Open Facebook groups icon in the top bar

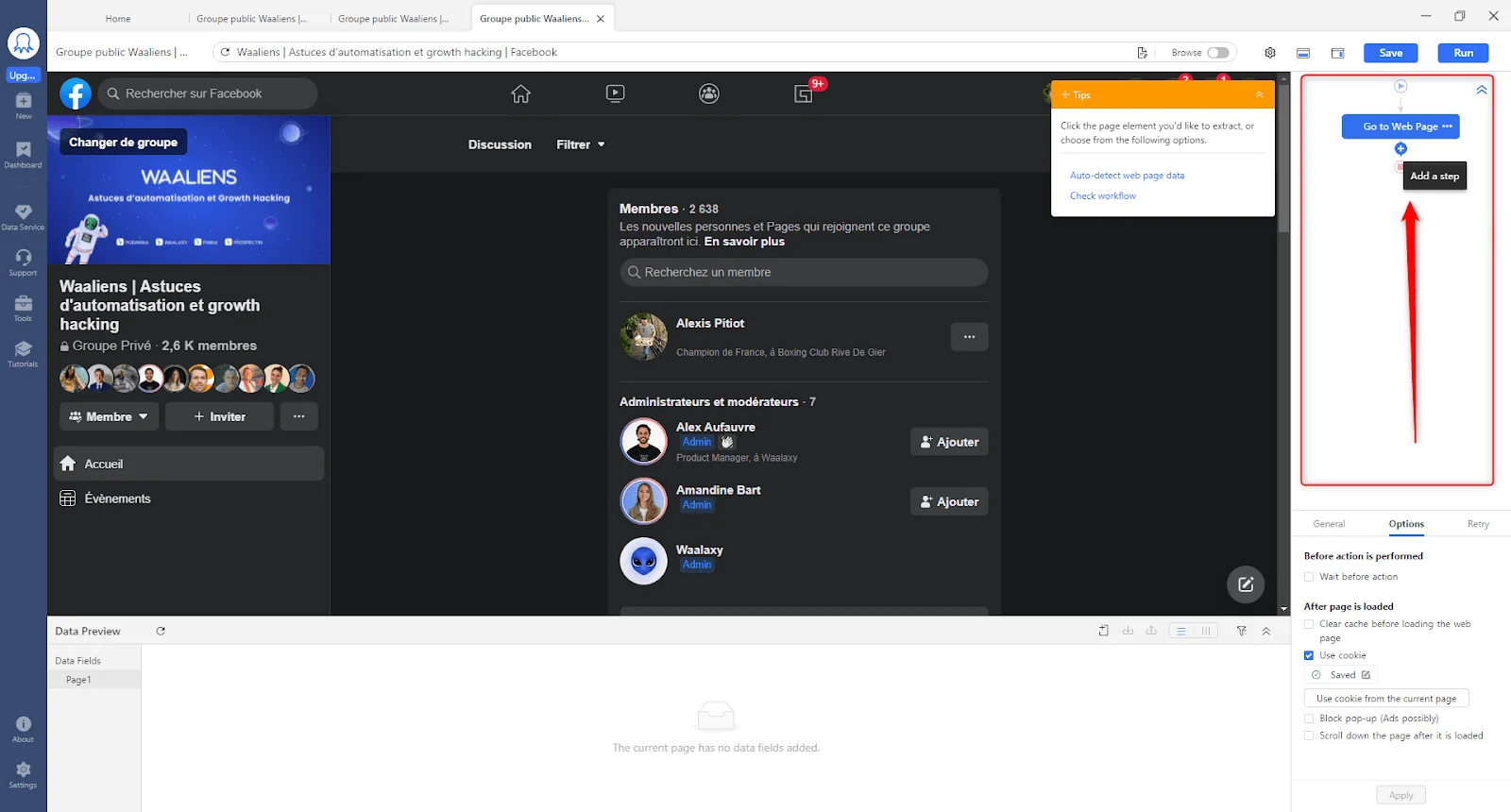[x=709, y=93]
